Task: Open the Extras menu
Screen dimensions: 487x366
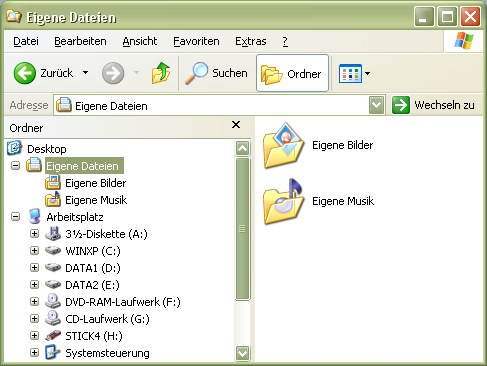Action: tap(251, 41)
